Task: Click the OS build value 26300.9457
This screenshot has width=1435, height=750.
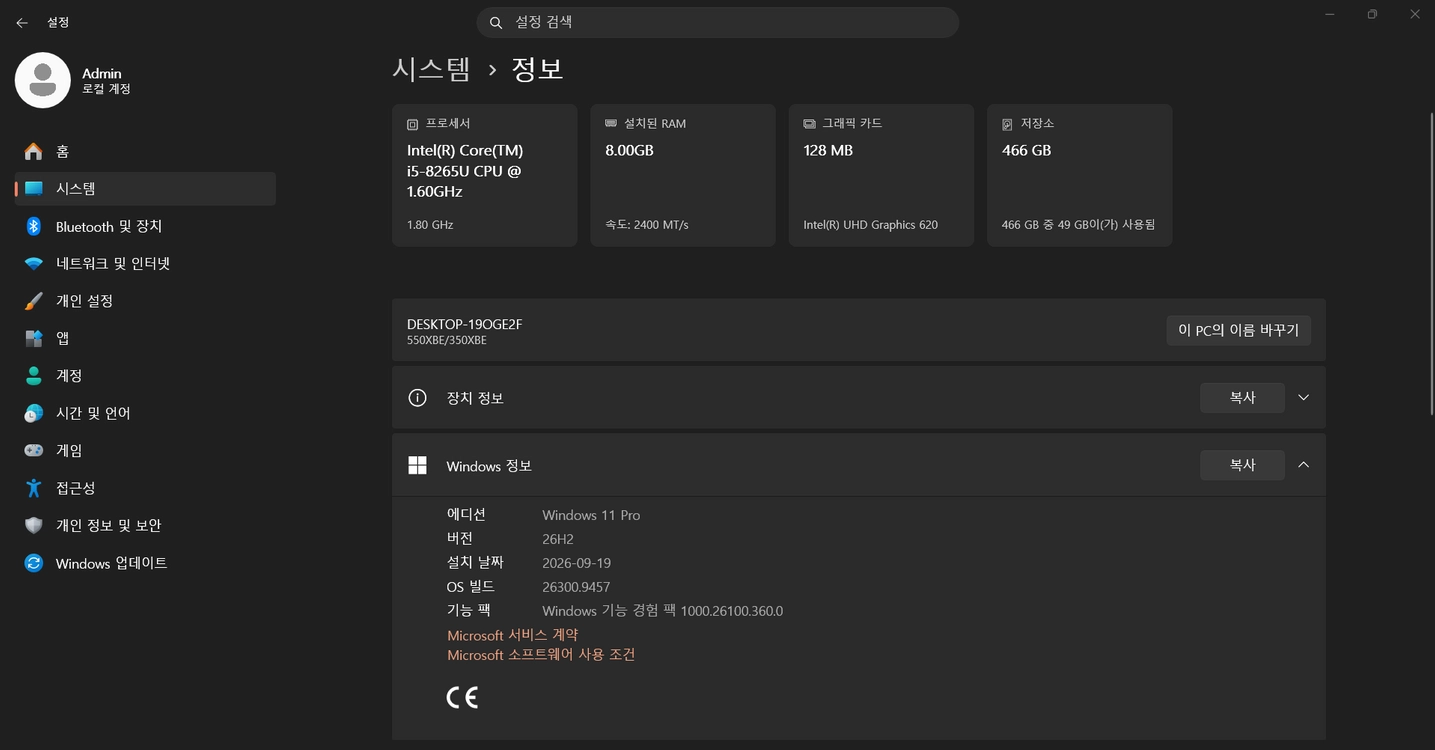Action: [576, 587]
